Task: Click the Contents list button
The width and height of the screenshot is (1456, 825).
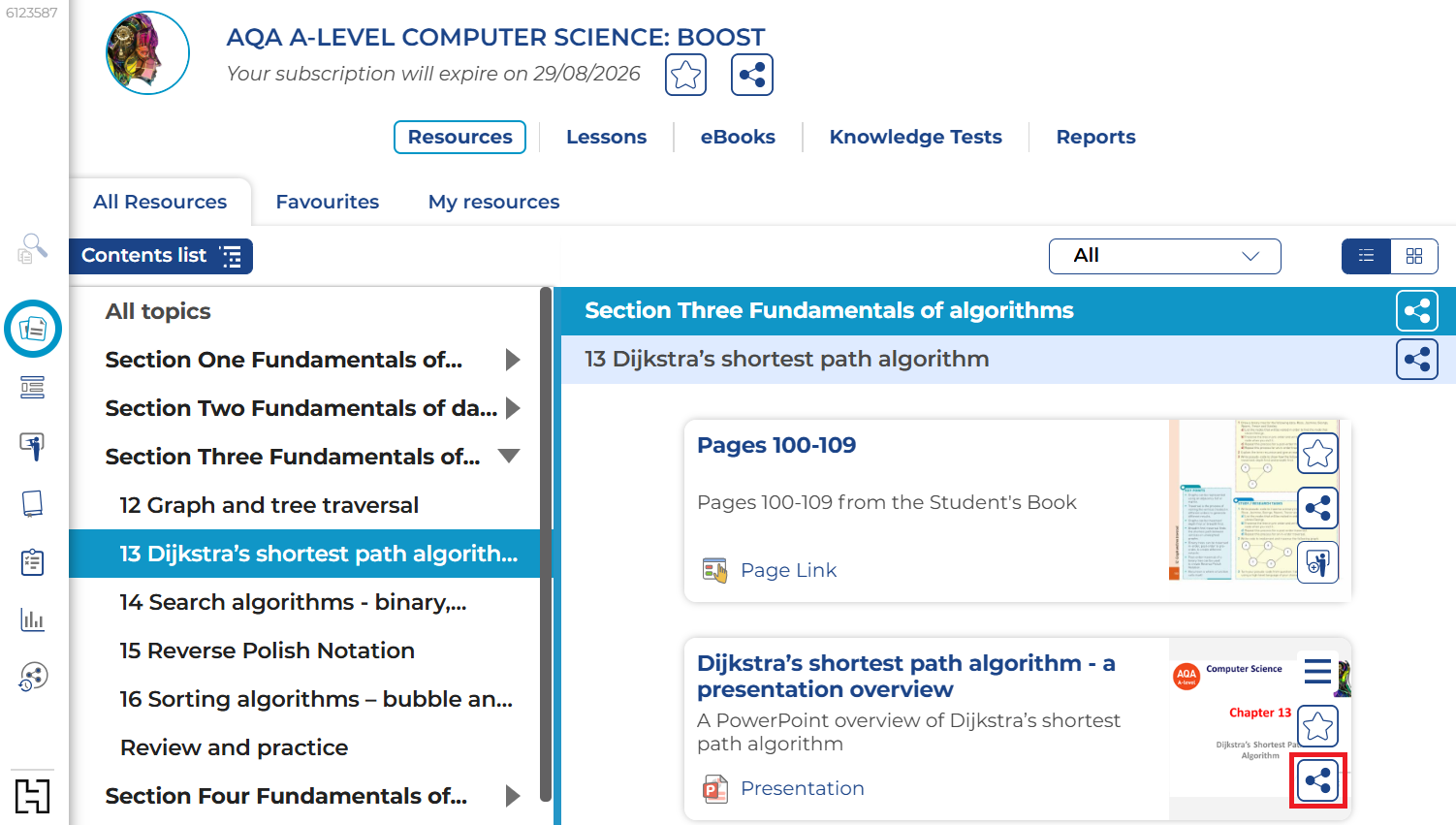Action: [x=161, y=256]
